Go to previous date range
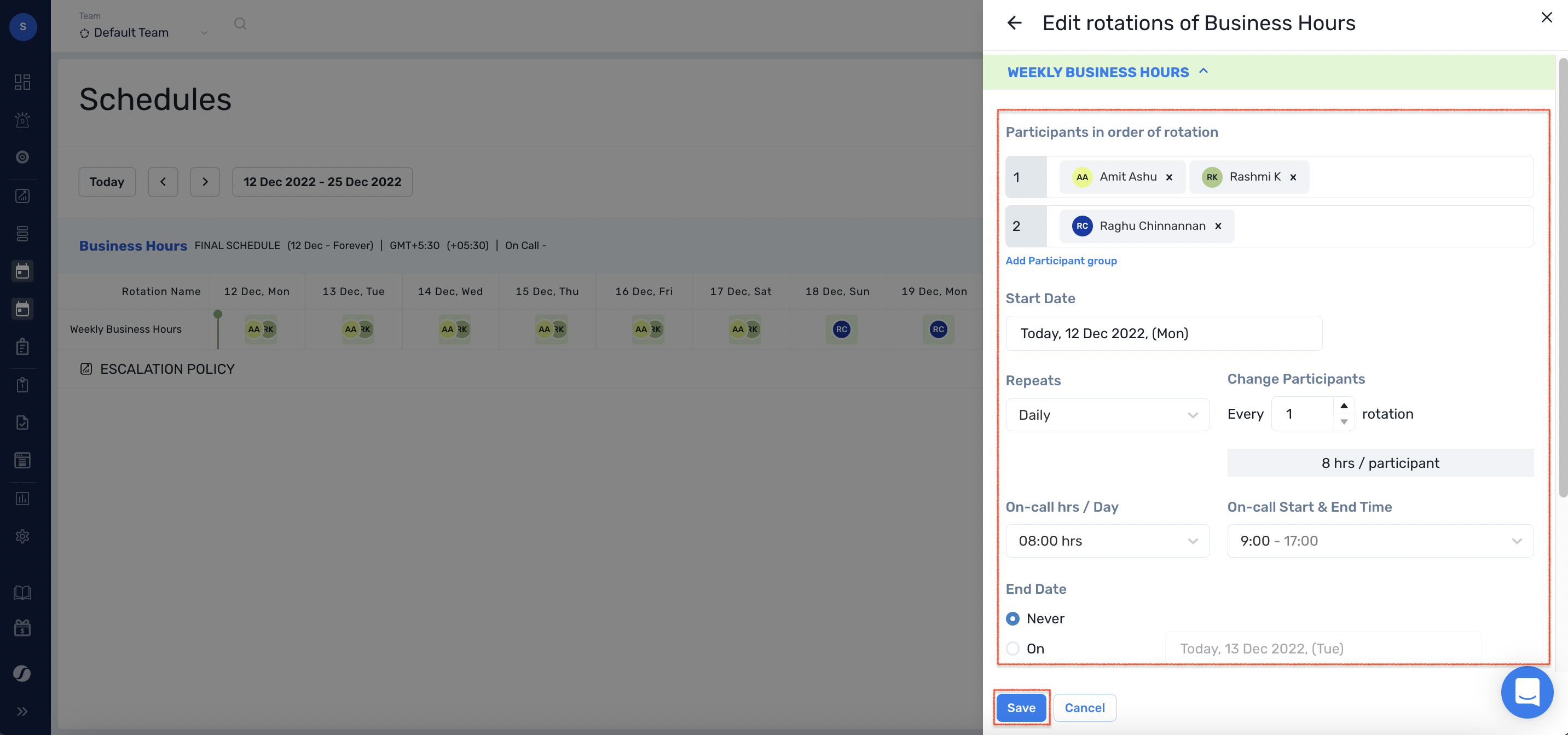1568x735 pixels. 163,182
